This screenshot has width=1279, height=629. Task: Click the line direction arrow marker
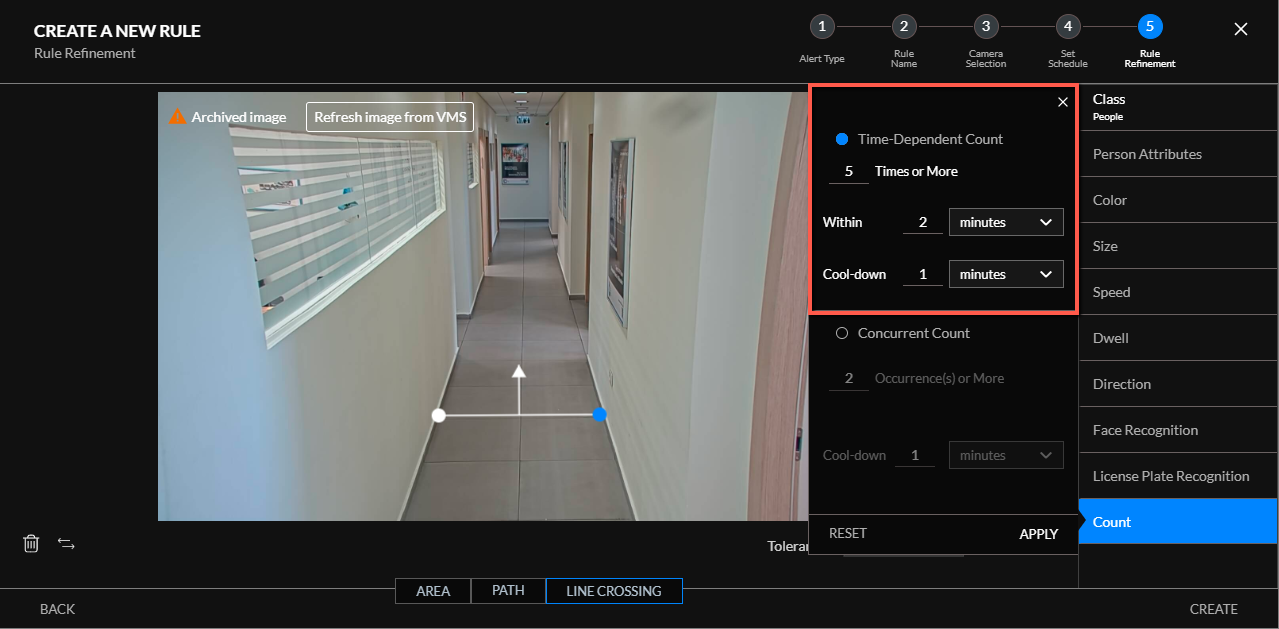[x=518, y=372]
